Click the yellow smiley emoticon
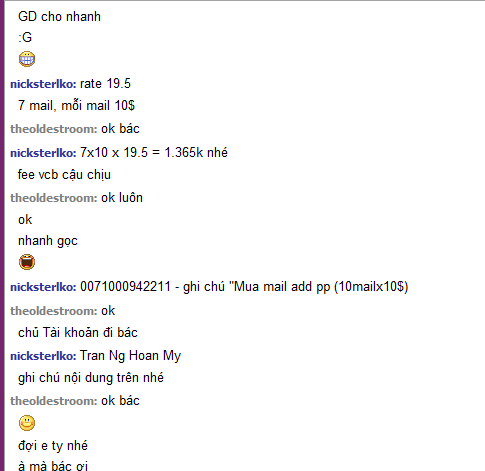 pos(27,423)
